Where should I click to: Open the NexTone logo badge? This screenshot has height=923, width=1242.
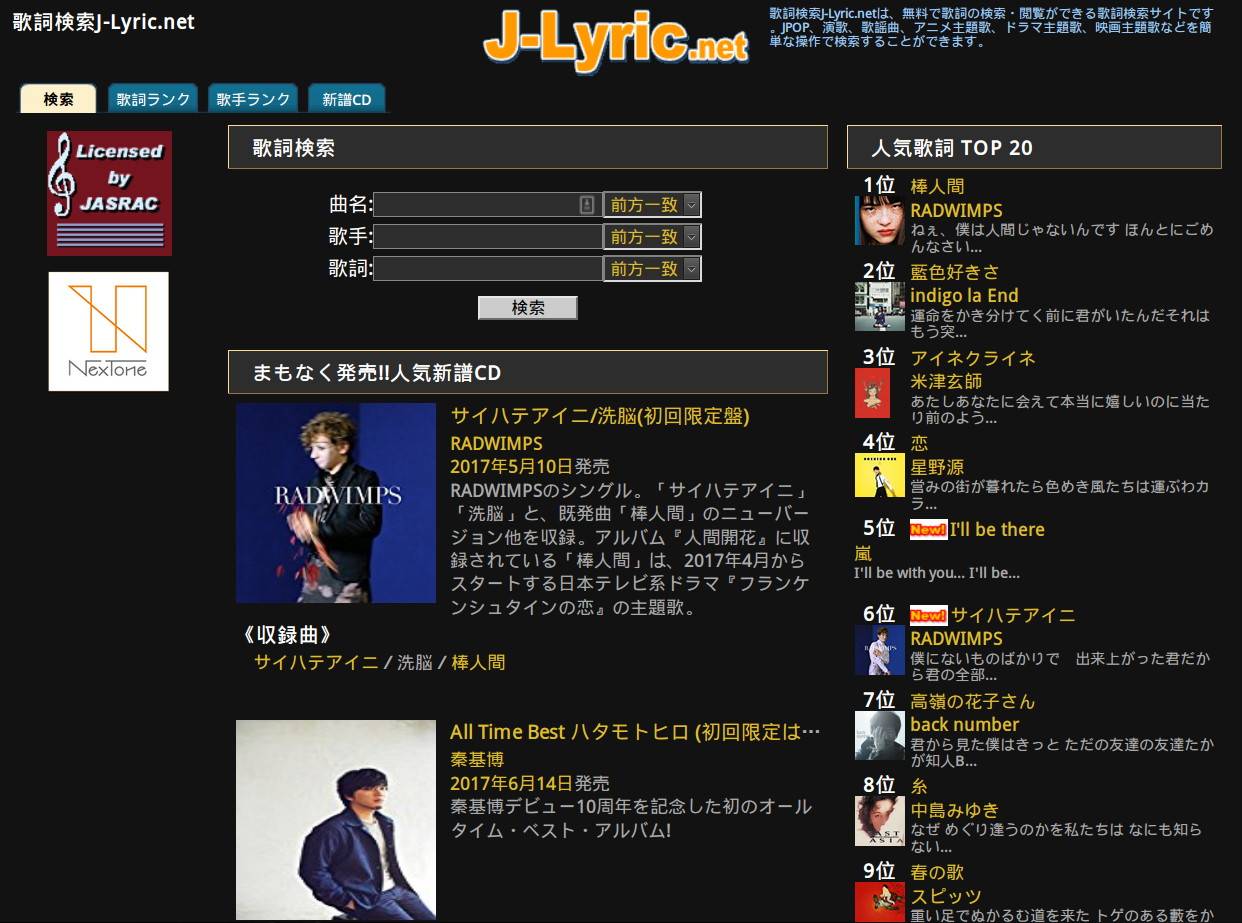[109, 331]
